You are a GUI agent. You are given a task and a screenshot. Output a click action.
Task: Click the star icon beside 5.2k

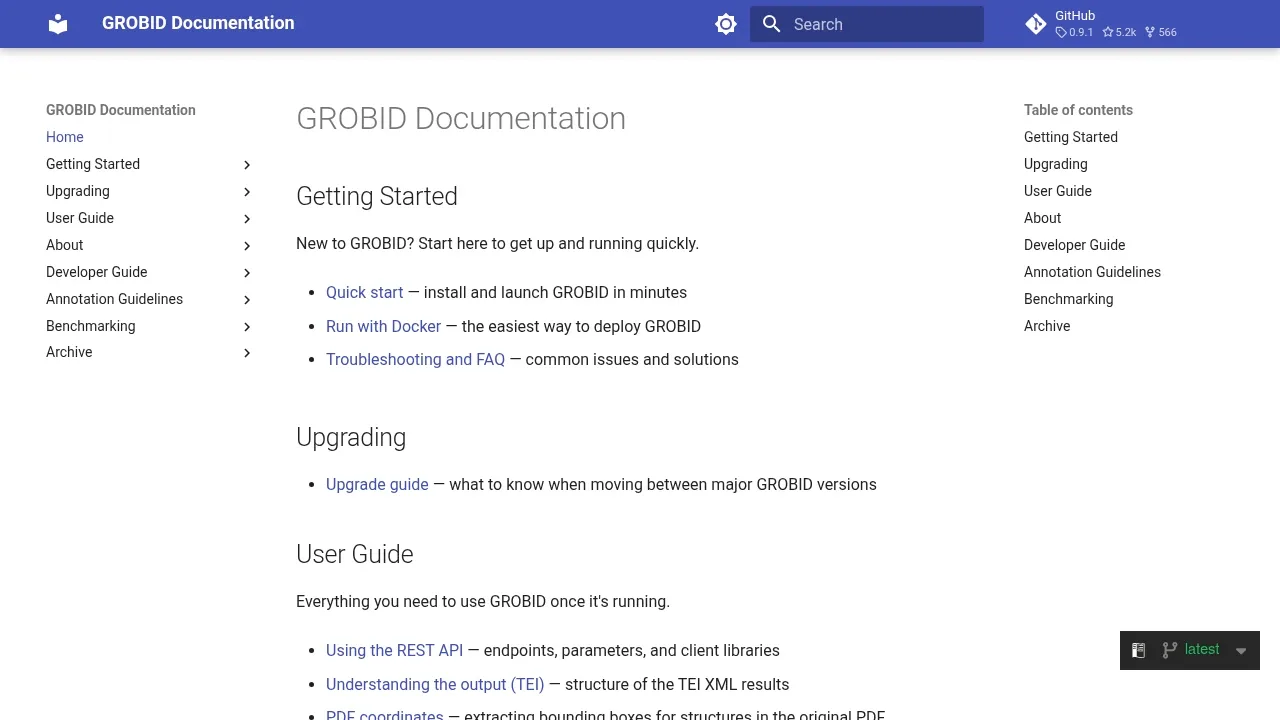click(x=1108, y=32)
